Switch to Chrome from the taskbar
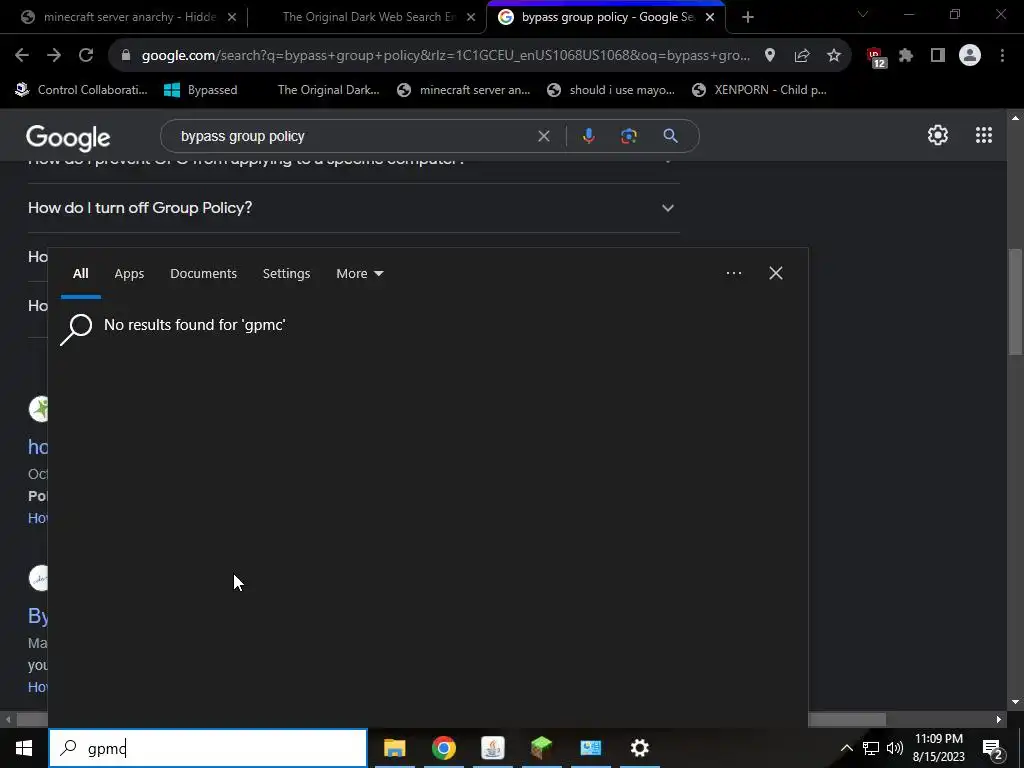 pyautogui.click(x=443, y=748)
